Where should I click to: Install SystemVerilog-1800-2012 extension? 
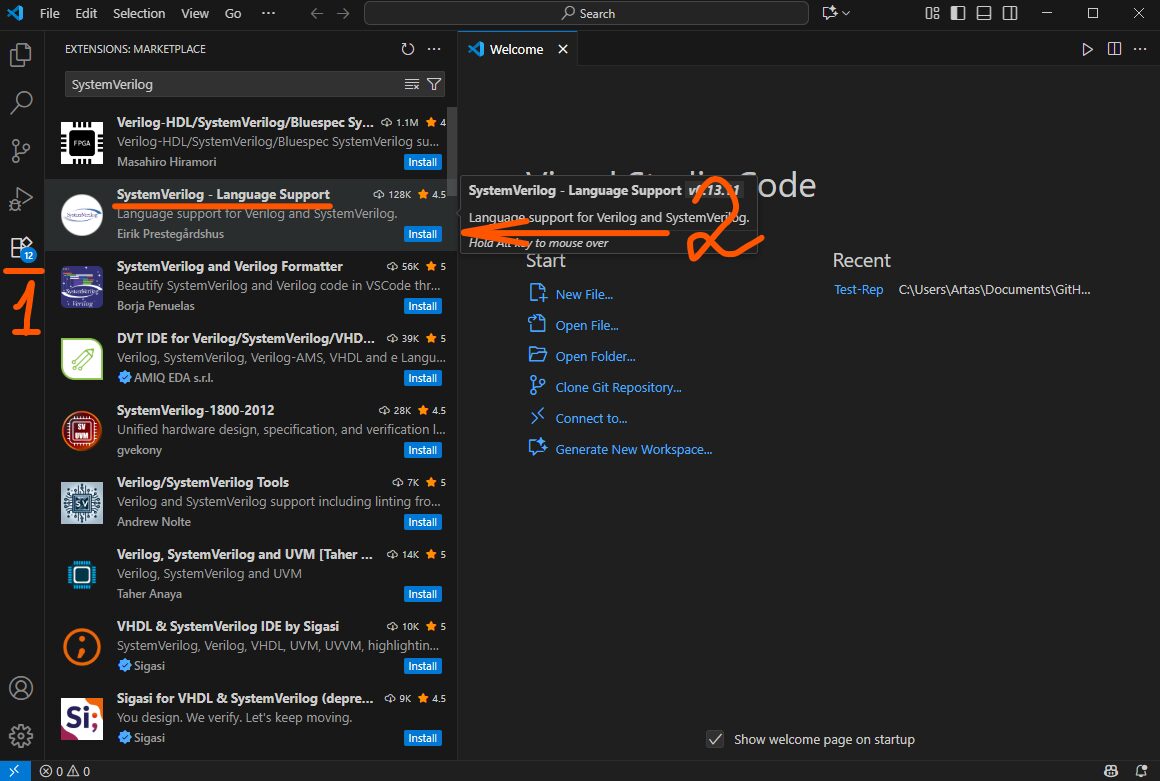(x=422, y=450)
